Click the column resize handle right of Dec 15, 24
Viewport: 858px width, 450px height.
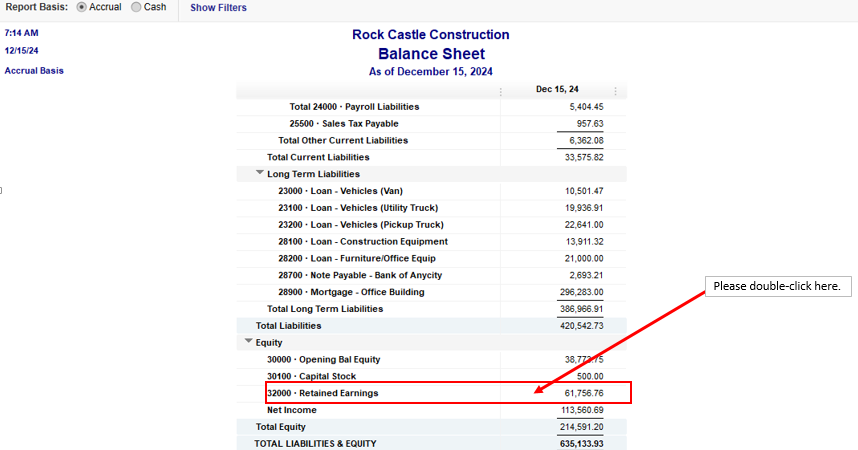[x=615, y=91]
